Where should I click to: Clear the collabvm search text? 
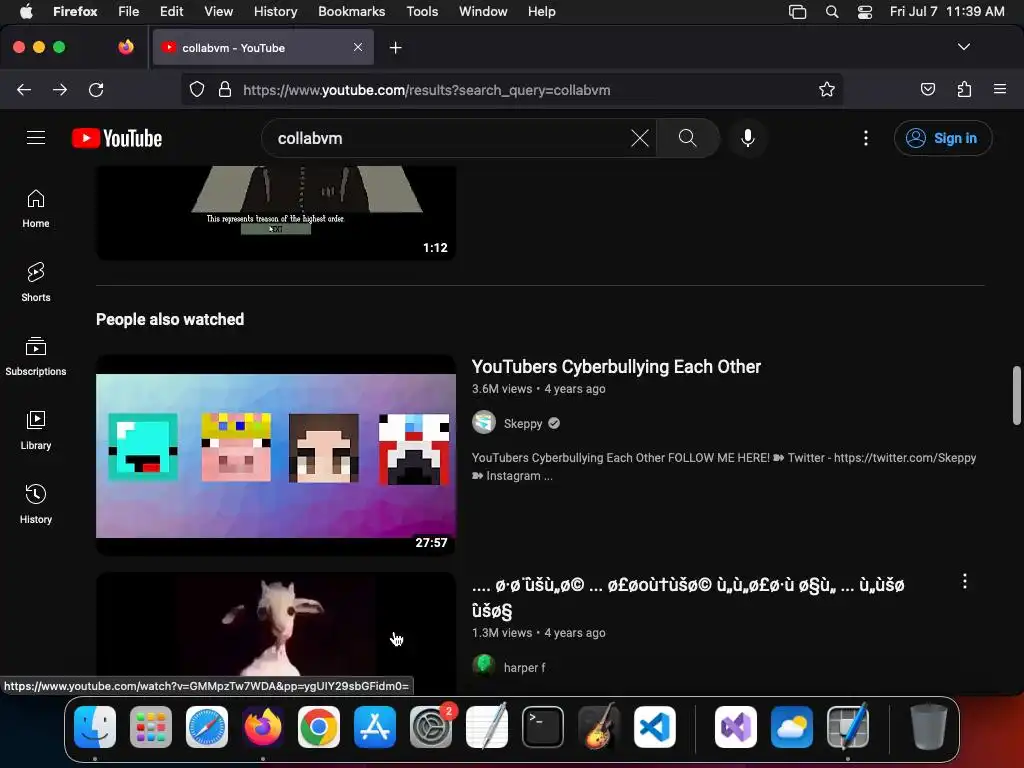[x=639, y=138]
